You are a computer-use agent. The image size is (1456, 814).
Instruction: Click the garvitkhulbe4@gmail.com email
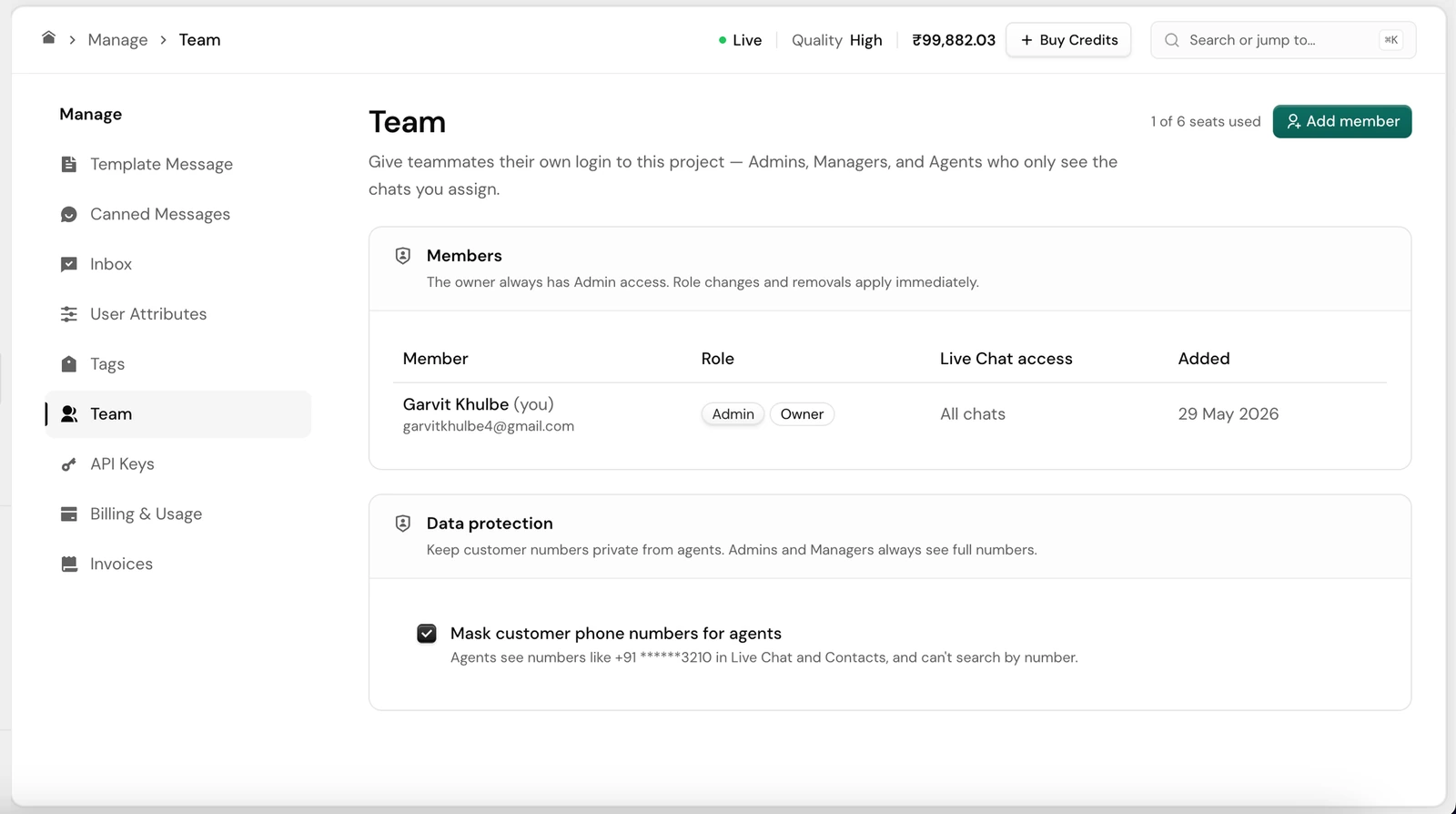coord(489,426)
